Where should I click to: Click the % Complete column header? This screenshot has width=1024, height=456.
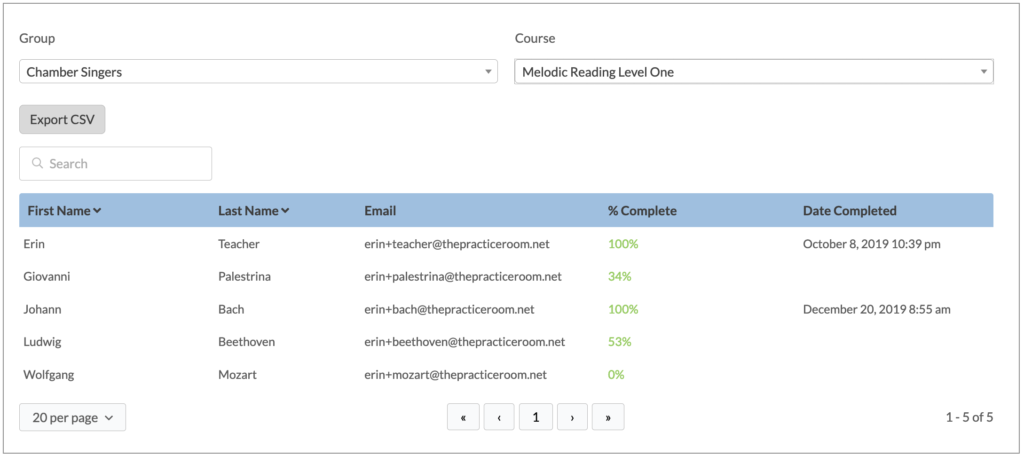(642, 211)
